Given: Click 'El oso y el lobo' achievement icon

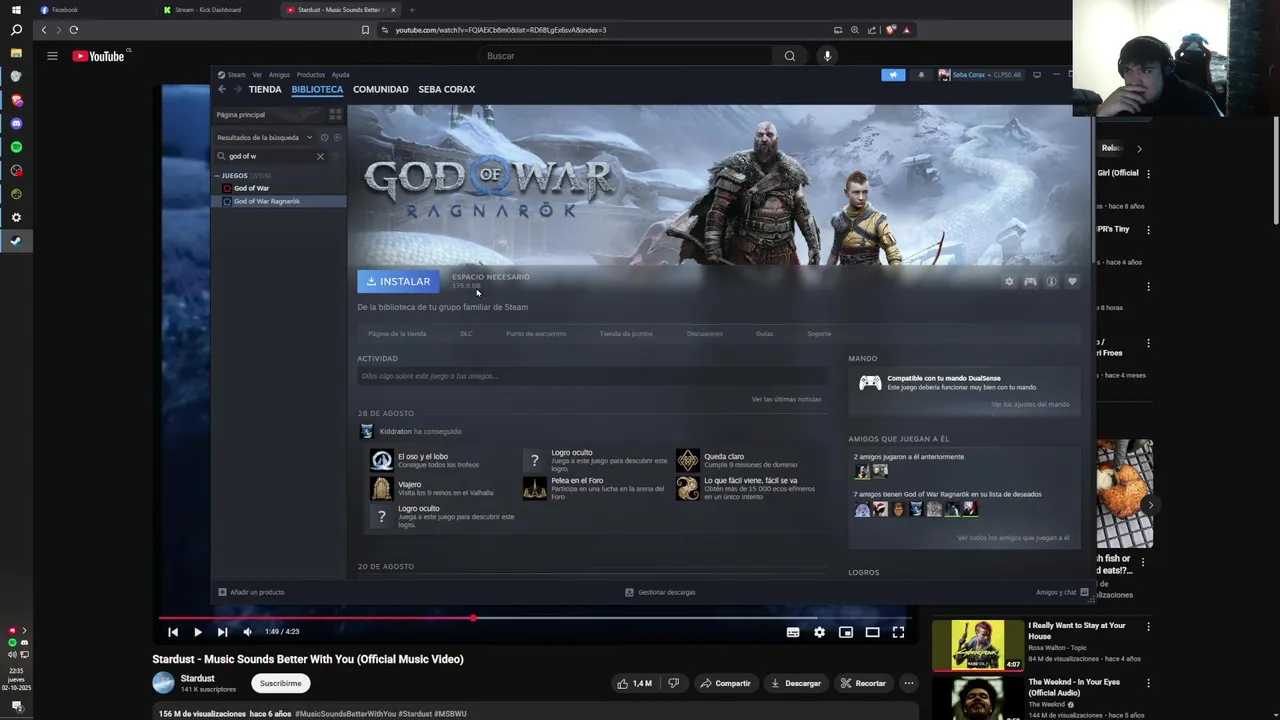Looking at the screenshot, I should tap(381, 460).
